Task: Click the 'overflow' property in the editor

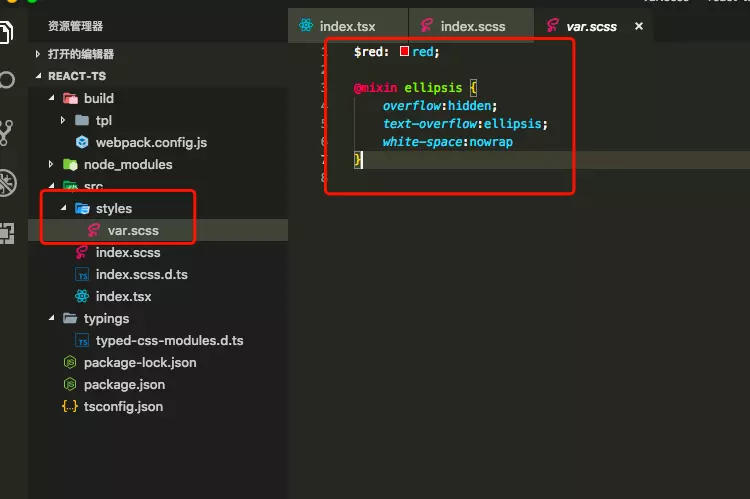Action: 411,106
